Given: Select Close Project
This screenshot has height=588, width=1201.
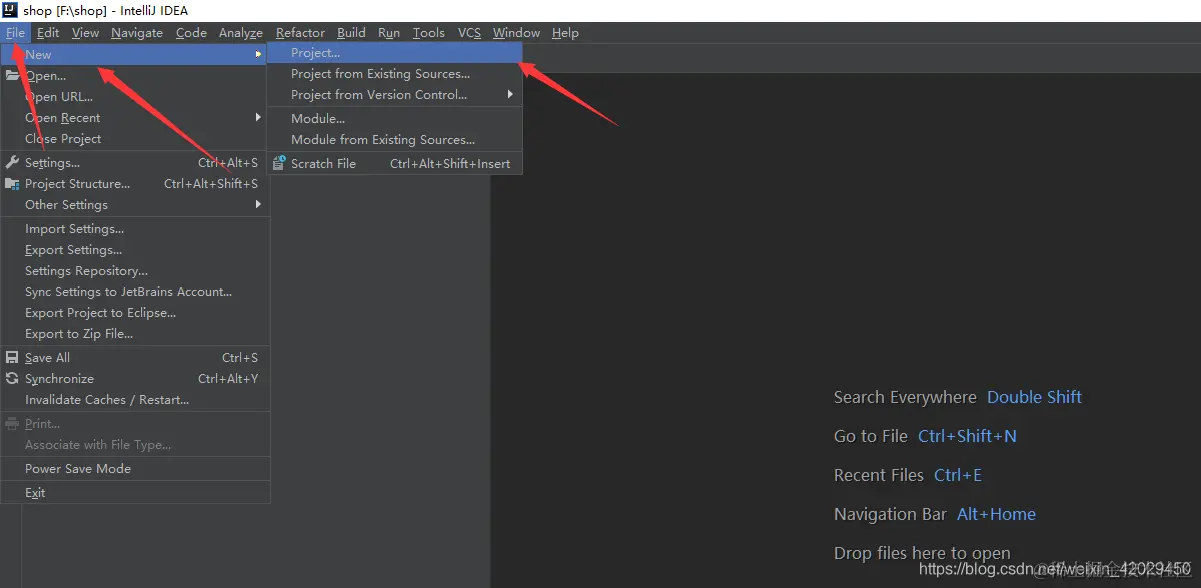Looking at the screenshot, I should pyautogui.click(x=135, y=139).
